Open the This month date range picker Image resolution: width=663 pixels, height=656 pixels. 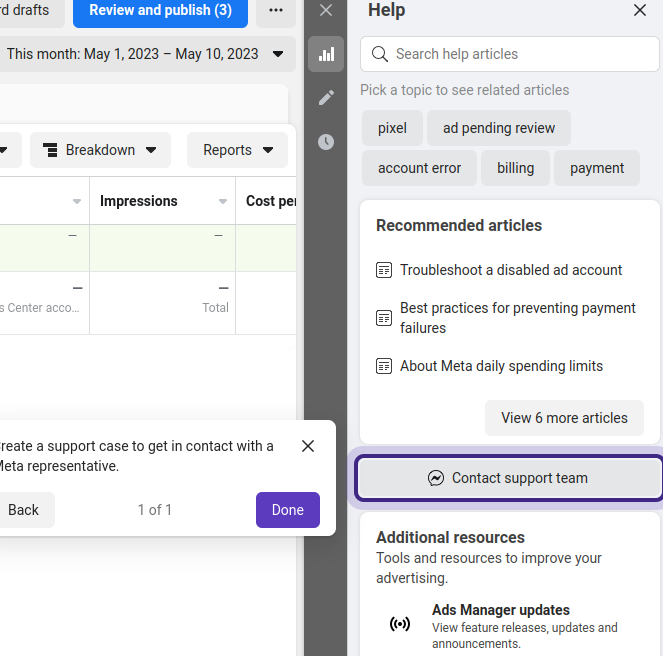pos(145,54)
